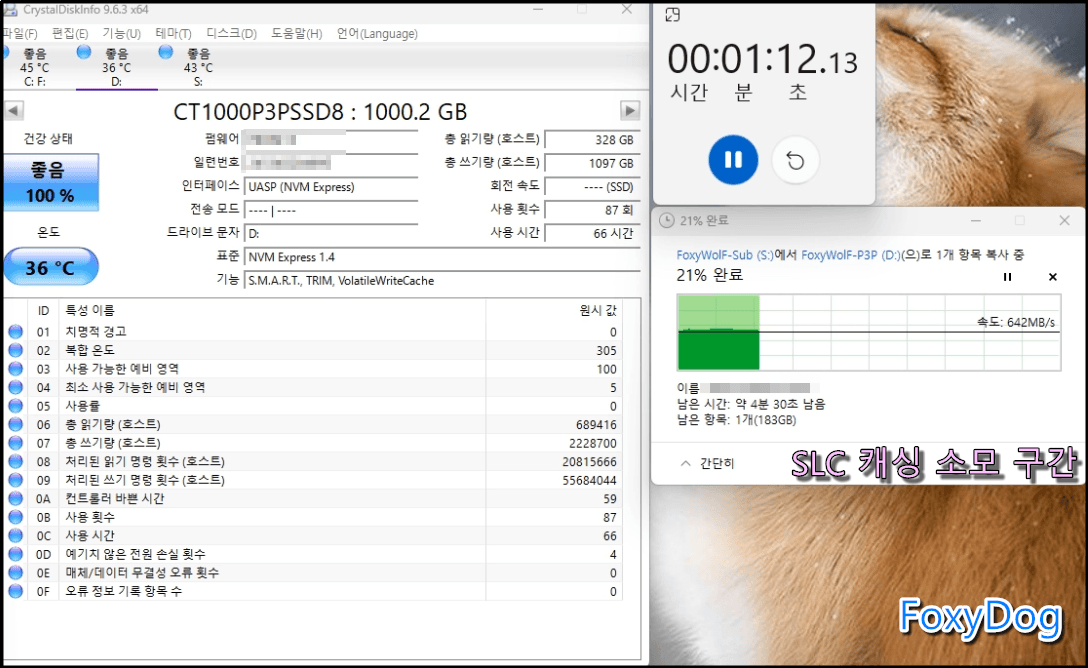Reset the stopwatch with circular arrow

795,160
